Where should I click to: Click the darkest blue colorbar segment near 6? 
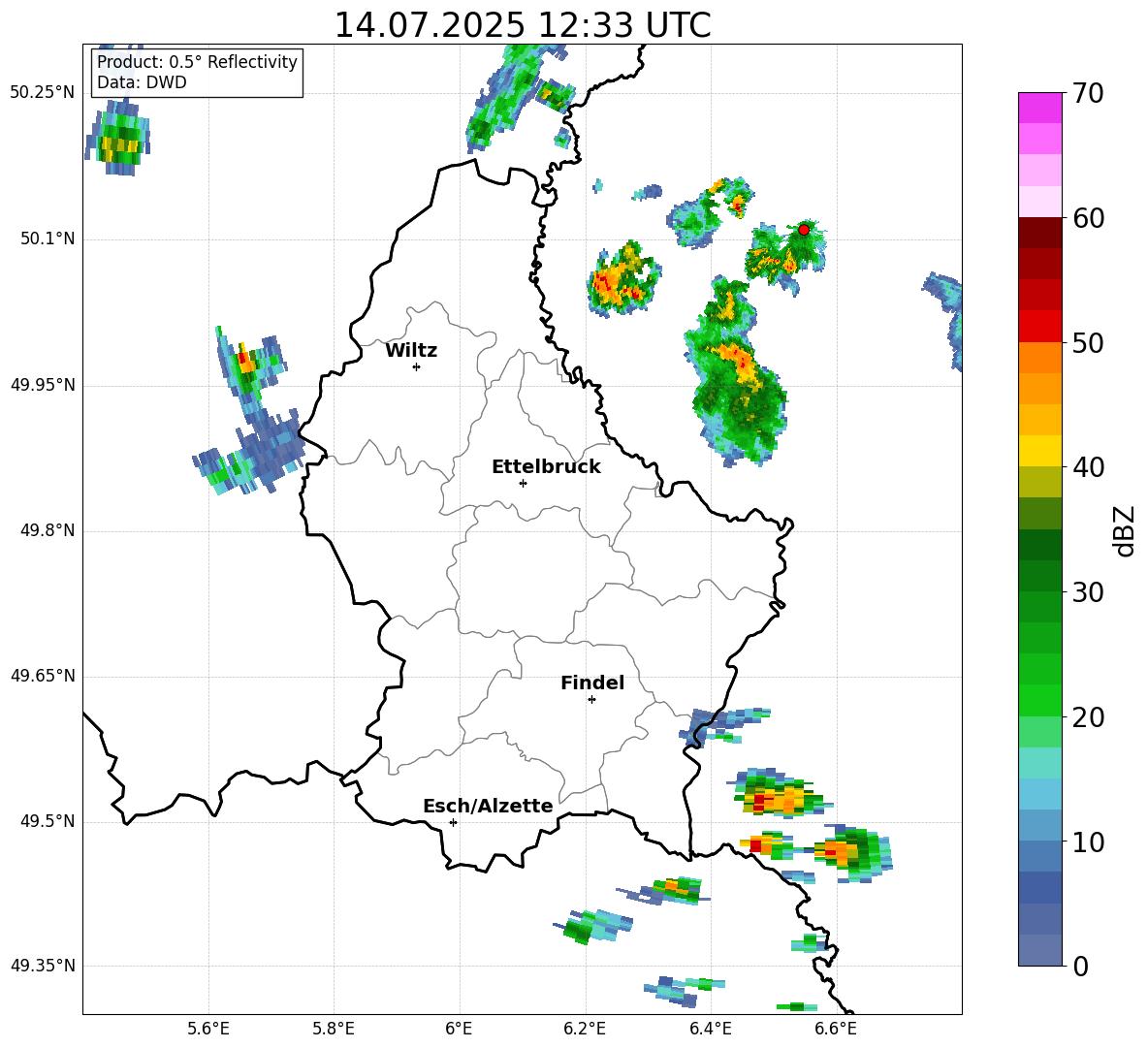click(x=1039, y=888)
